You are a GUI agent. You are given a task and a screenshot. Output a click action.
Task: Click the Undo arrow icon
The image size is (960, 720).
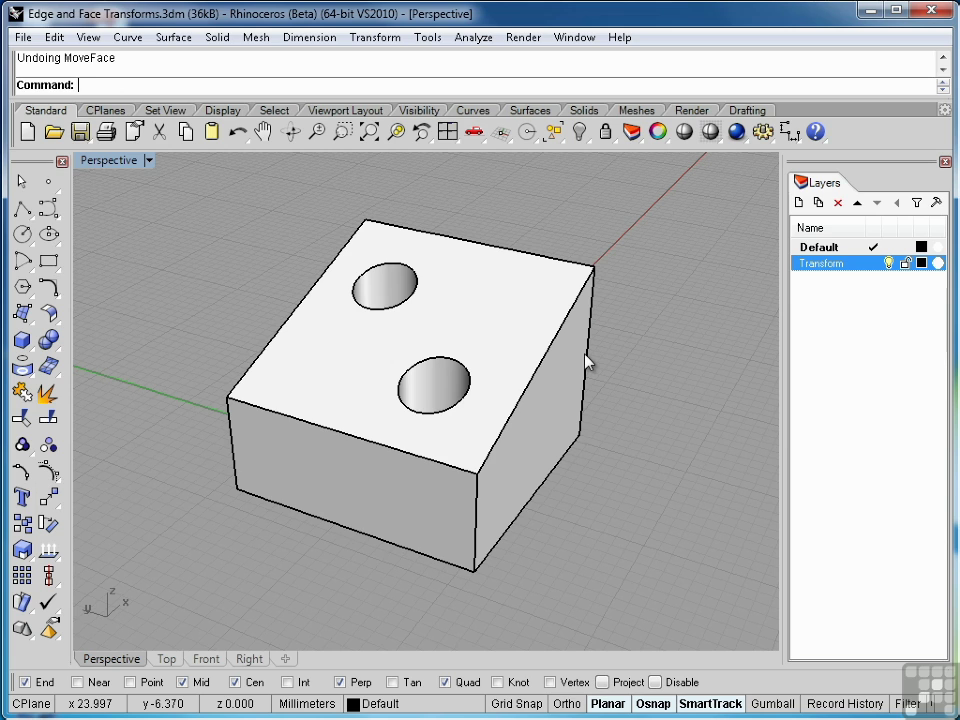[238, 132]
